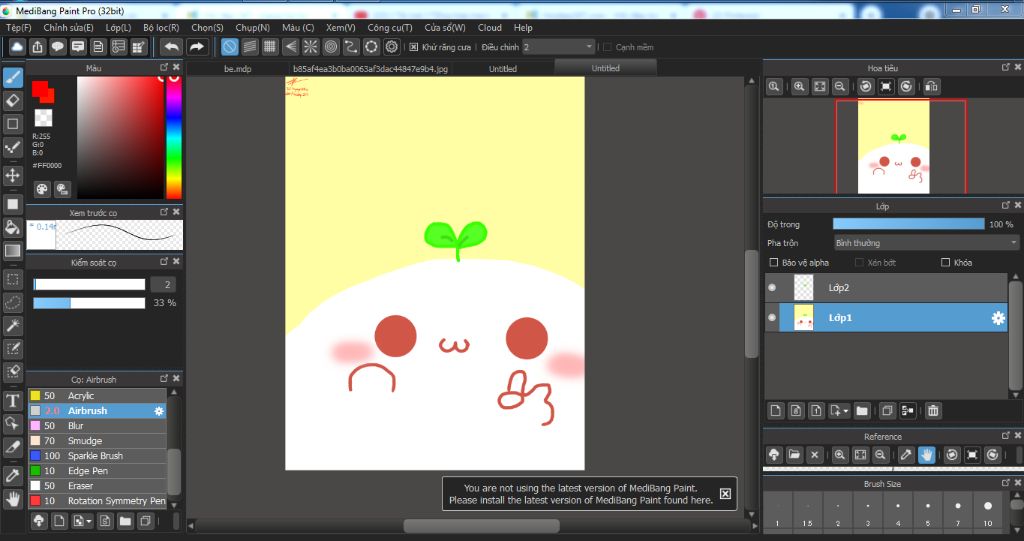Choose brush size 10 preset
This screenshot has height=541, width=1024.
click(987, 512)
